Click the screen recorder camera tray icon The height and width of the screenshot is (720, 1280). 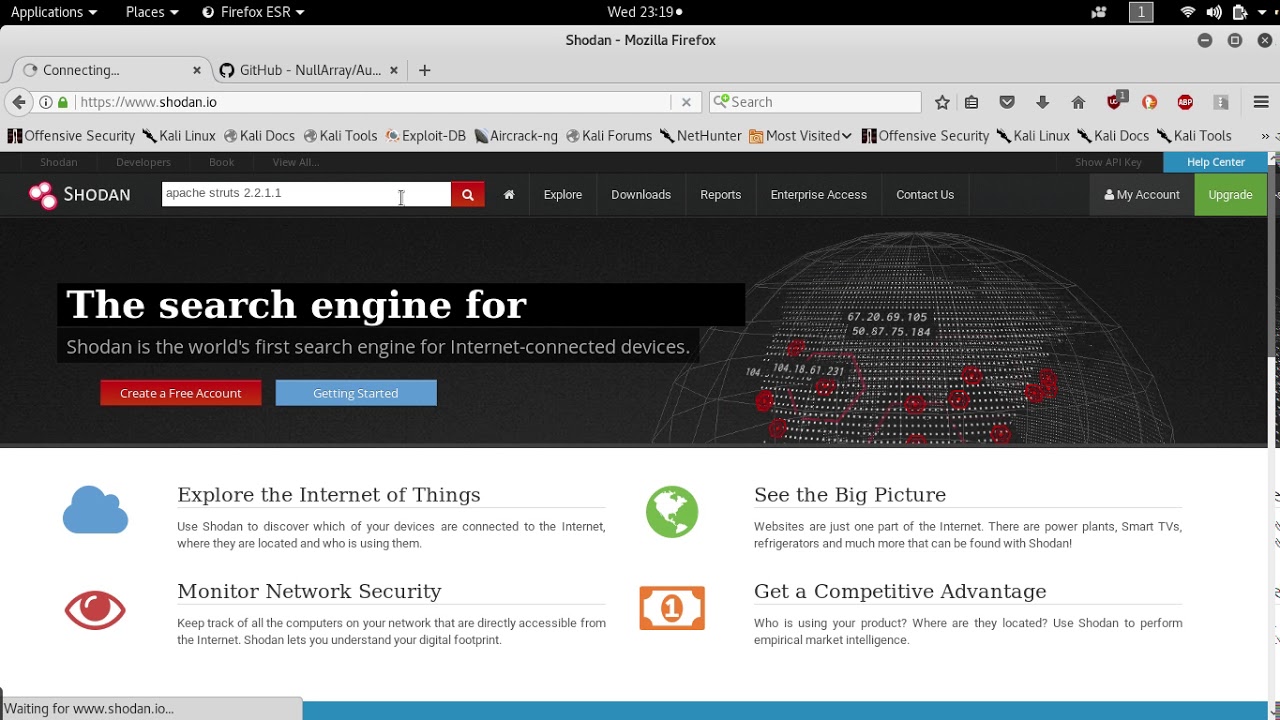(1099, 12)
